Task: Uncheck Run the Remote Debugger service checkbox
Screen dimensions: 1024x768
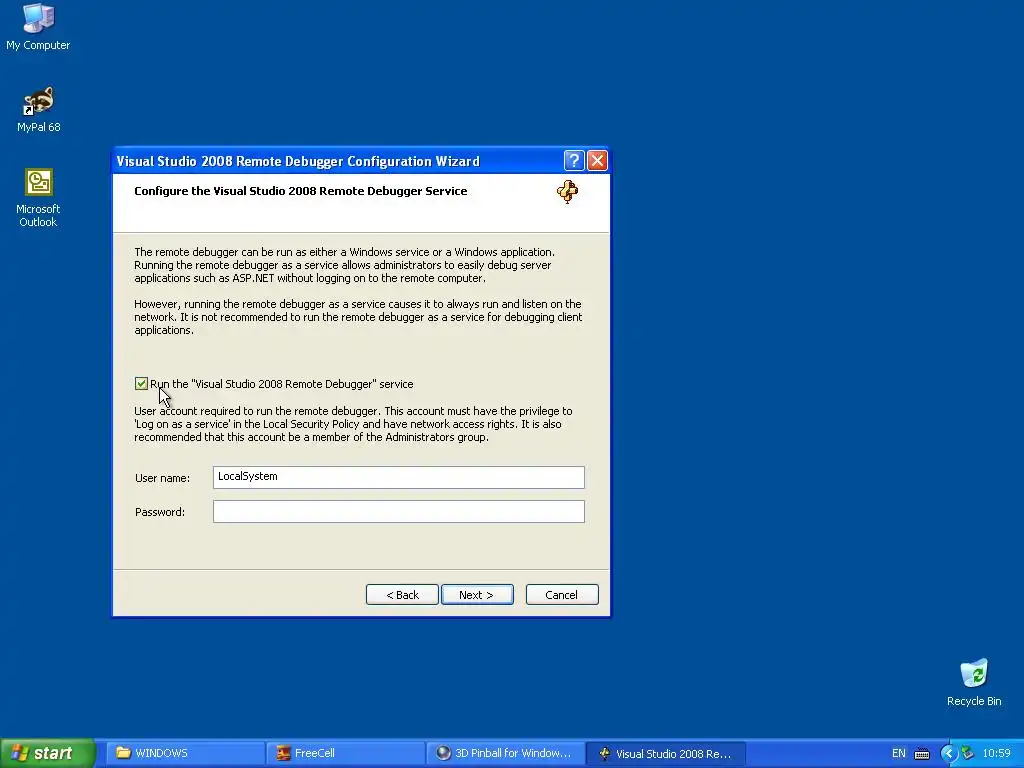Action: 141,384
